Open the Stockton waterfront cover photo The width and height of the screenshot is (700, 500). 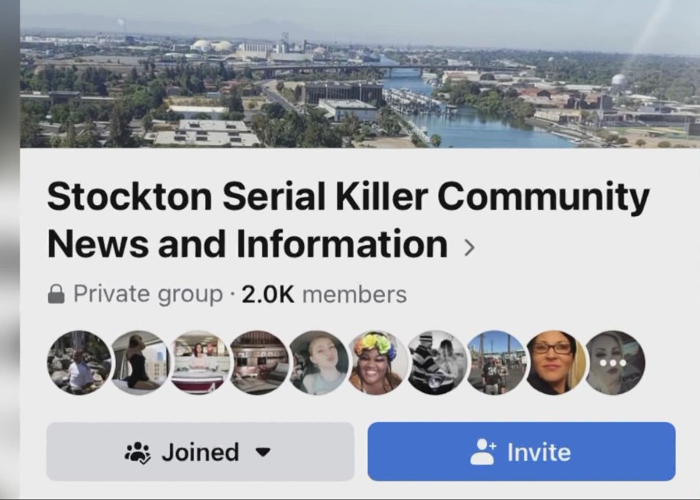coord(360,74)
